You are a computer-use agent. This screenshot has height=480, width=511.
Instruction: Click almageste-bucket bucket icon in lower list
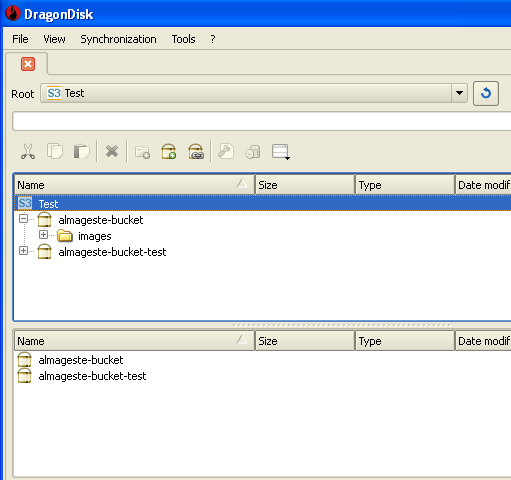tap(24, 360)
